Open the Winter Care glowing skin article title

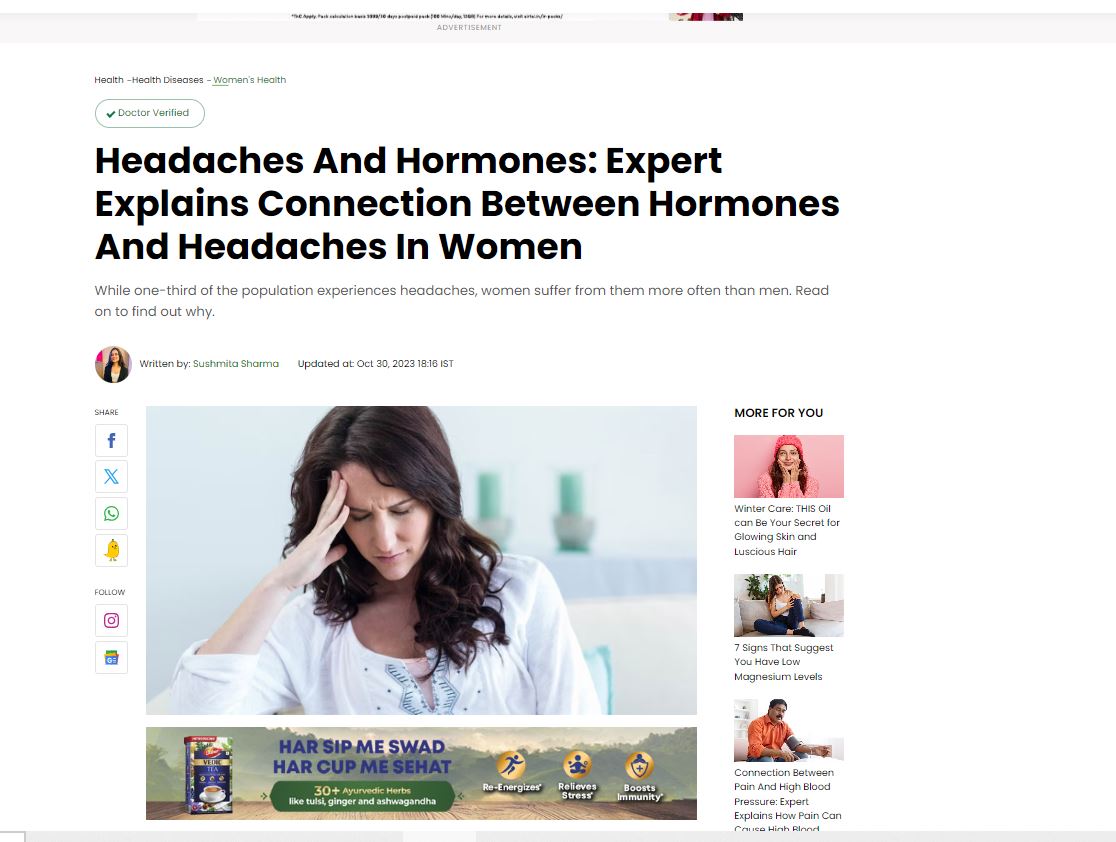[786, 530]
